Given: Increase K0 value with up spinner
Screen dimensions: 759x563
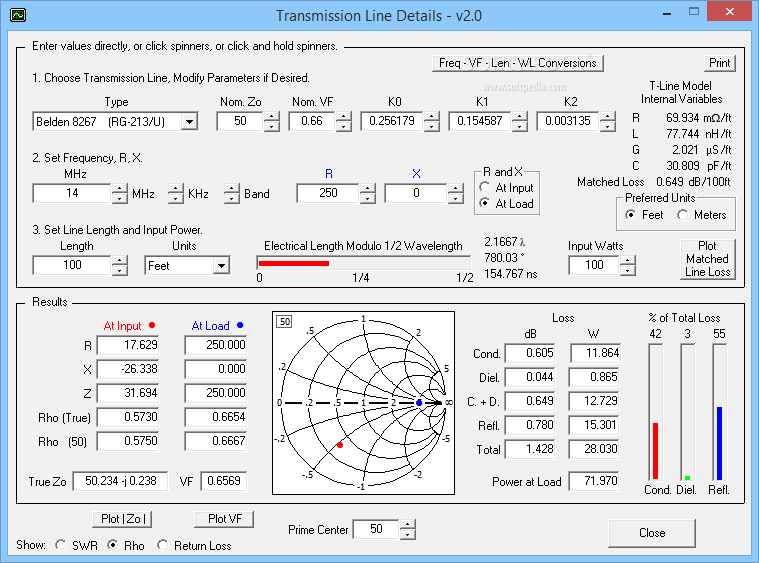Looking at the screenshot, I should (432, 116).
